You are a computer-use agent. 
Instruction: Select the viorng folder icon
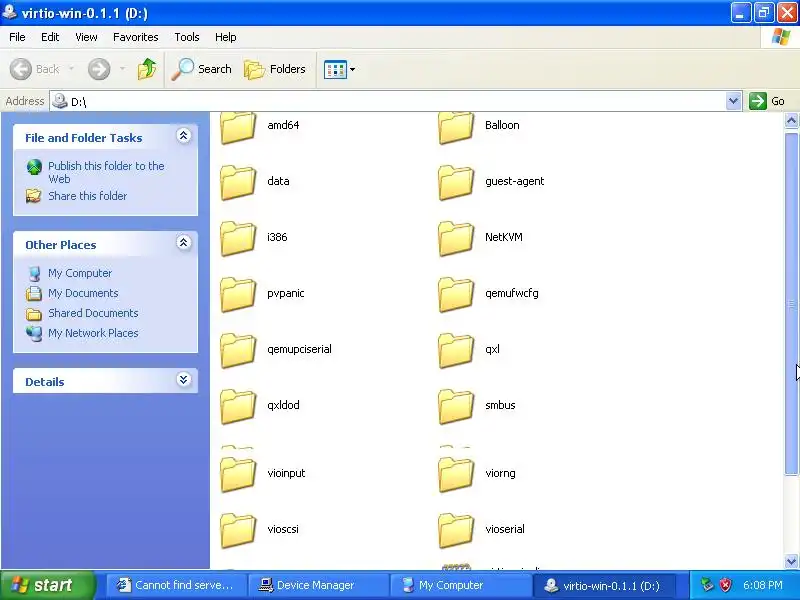point(456,474)
